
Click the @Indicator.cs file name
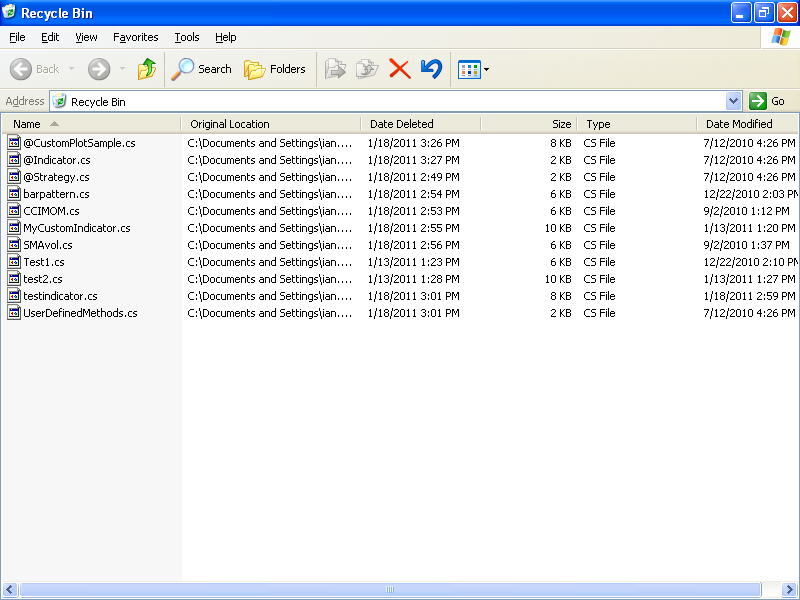coord(57,160)
